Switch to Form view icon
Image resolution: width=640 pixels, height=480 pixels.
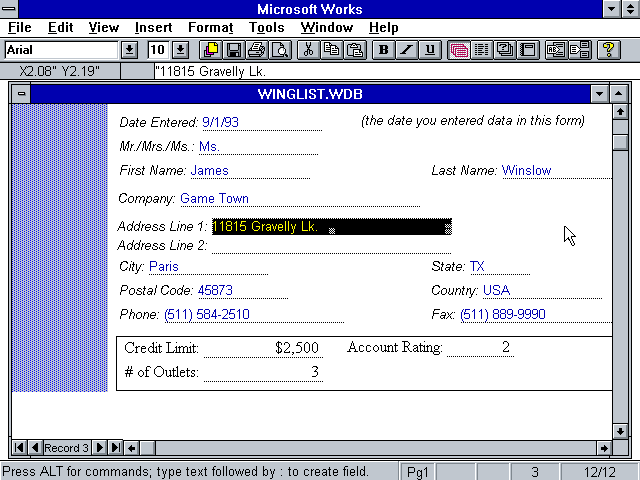point(458,50)
